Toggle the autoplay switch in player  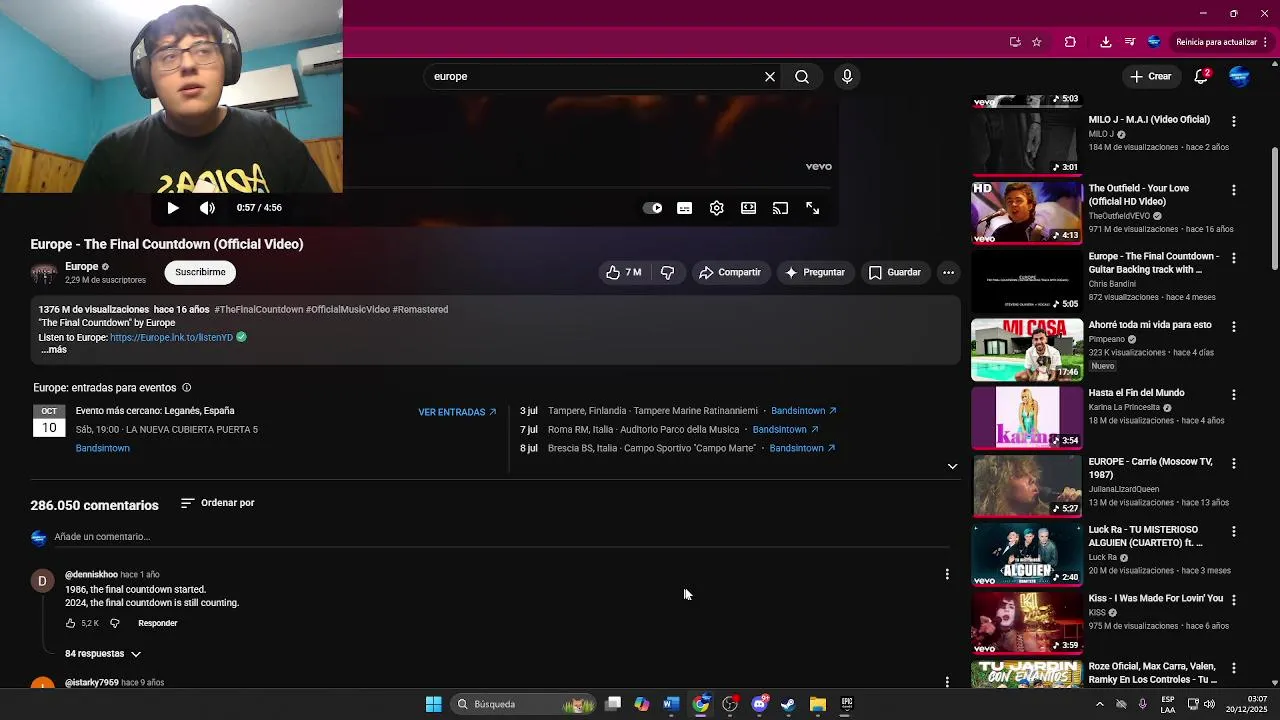(x=653, y=208)
